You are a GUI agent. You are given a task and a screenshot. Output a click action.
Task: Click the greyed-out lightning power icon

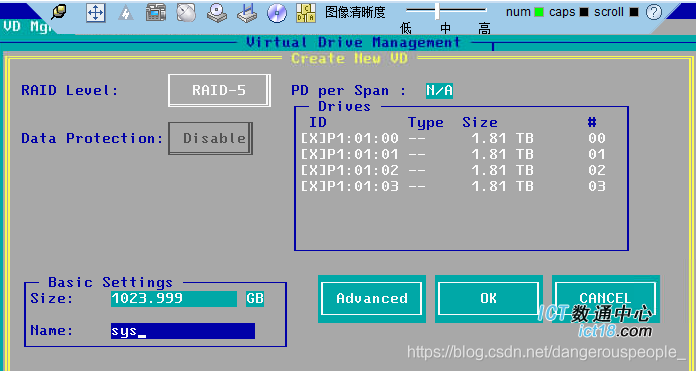coord(126,13)
